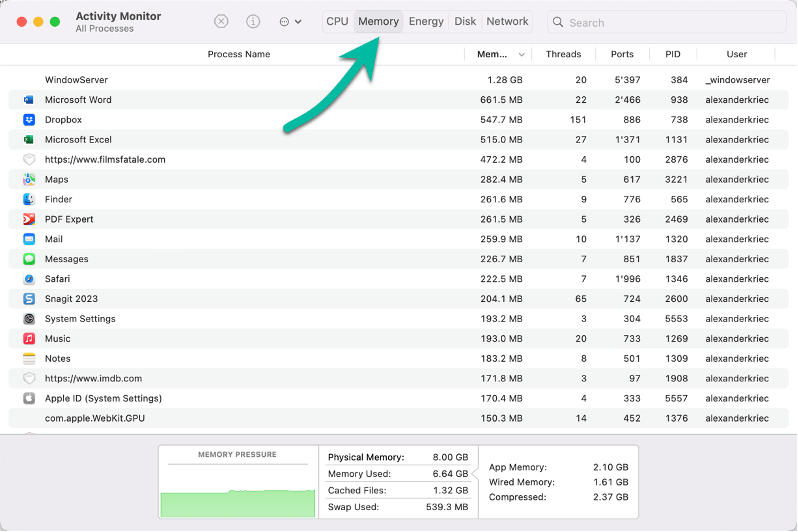The image size is (798, 532).
Task: Click the Swap Used 539.3 MB entry
Action: (398, 507)
